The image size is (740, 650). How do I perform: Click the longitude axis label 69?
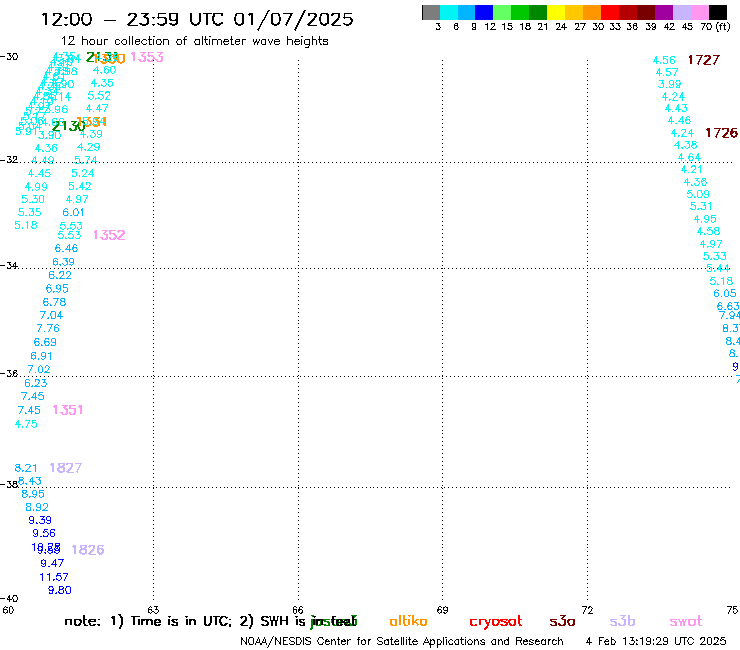442,610
